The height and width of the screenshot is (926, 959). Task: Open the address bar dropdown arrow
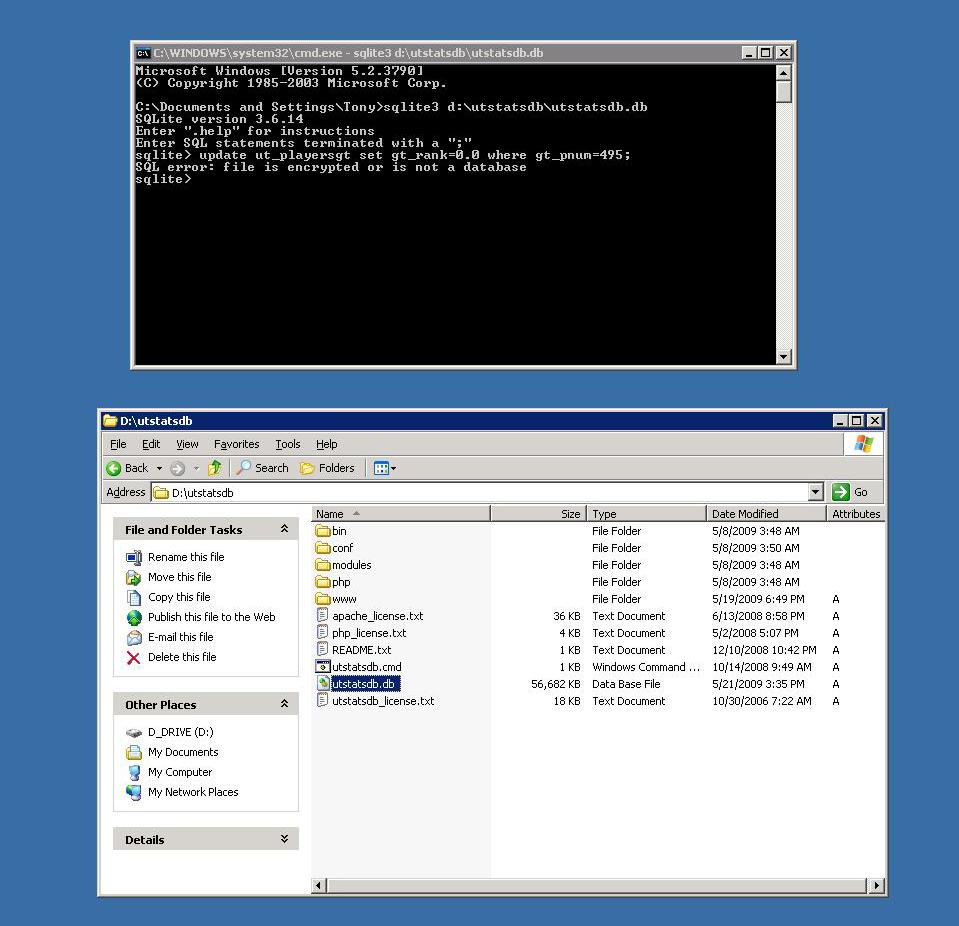pos(815,492)
